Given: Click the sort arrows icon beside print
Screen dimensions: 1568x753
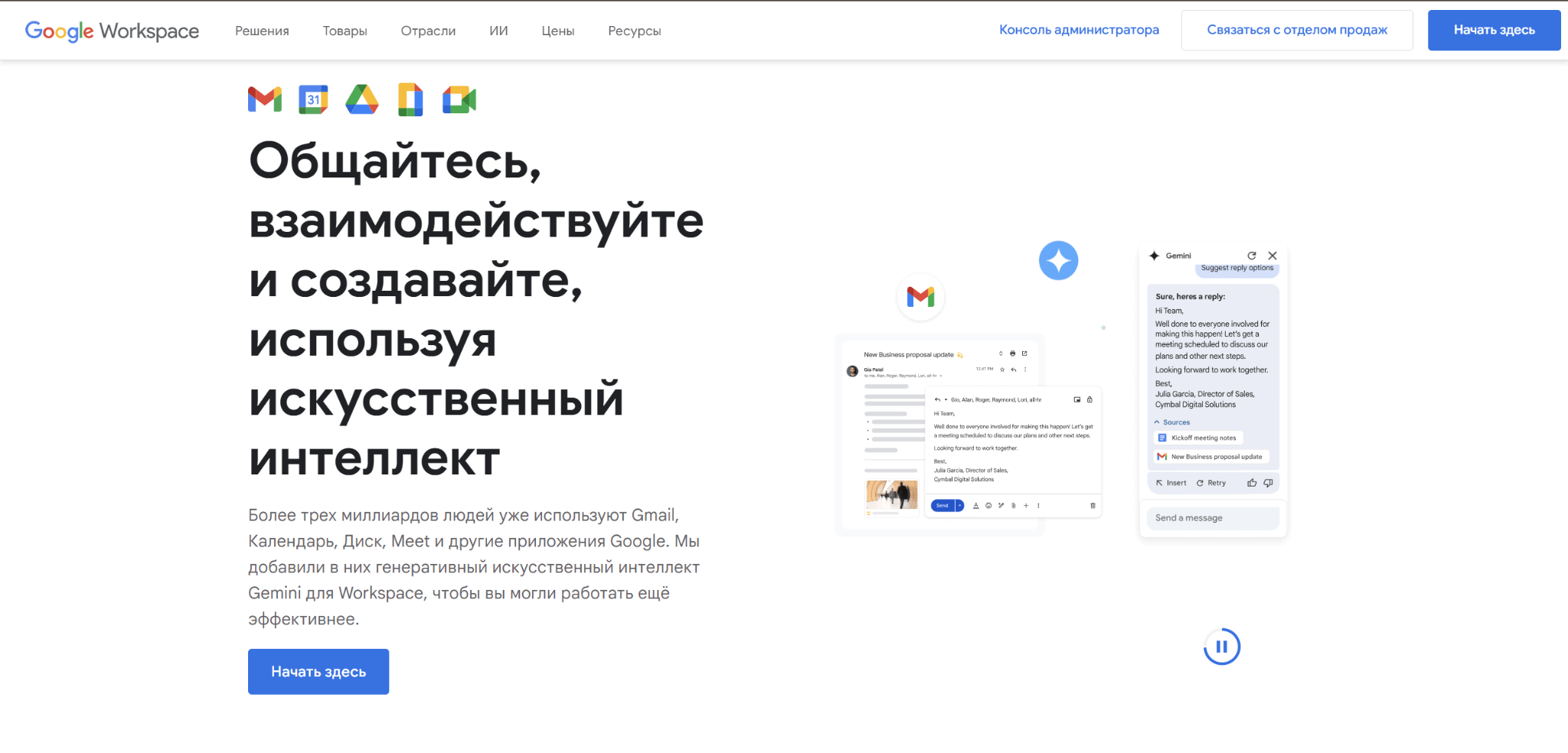Looking at the screenshot, I should (1001, 354).
